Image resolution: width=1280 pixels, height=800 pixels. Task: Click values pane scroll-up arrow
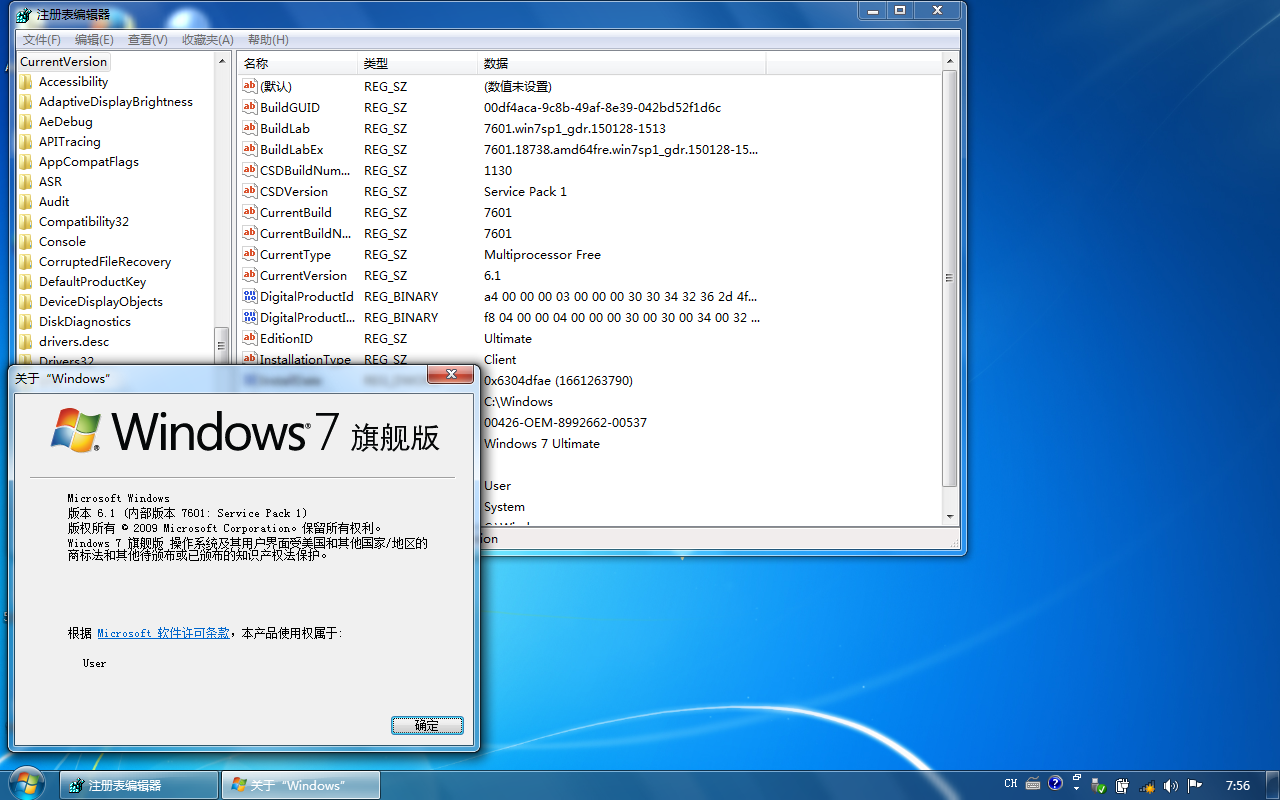(x=950, y=62)
